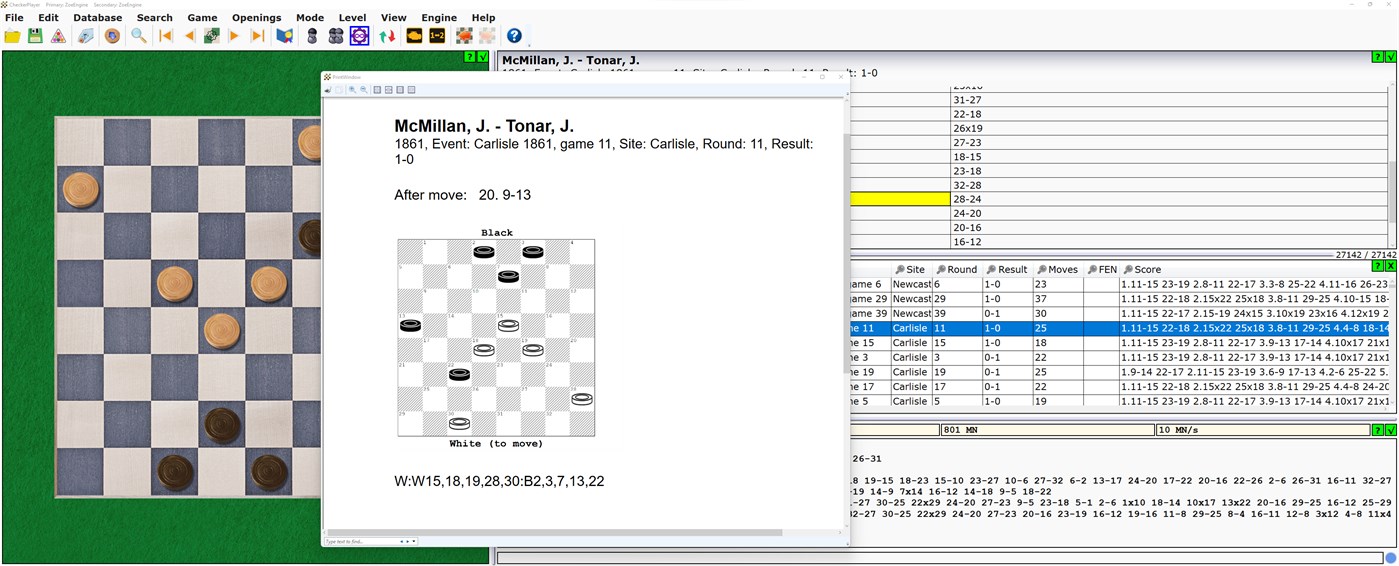
Task: Click the first page layout icon in PrintWindow
Action: tap(377, 90)
